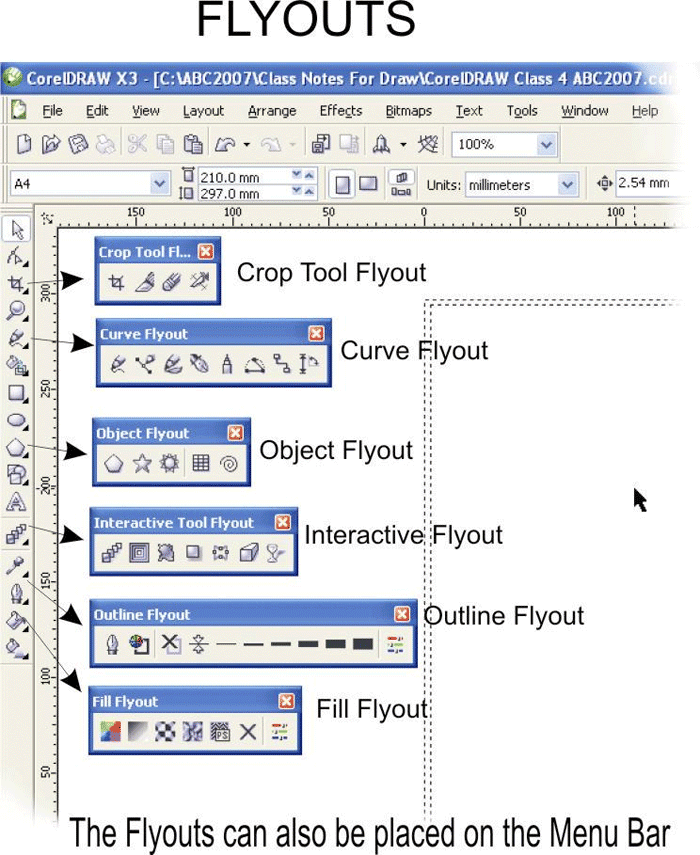This screenshot has height=855, width=700.
Task: Open the Effects menu
Action: point(341,111)
